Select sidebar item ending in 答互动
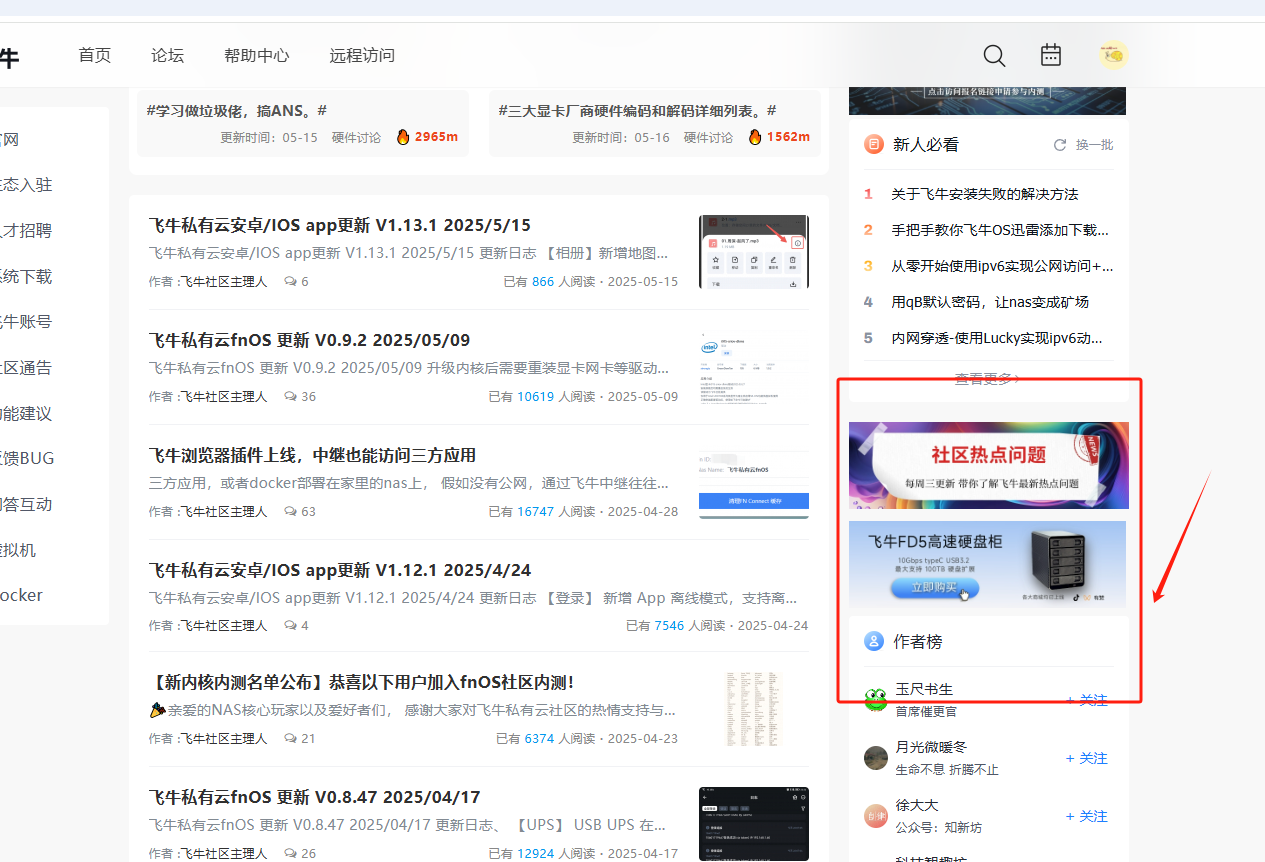Screen dimensions: 1265x862 26,504
